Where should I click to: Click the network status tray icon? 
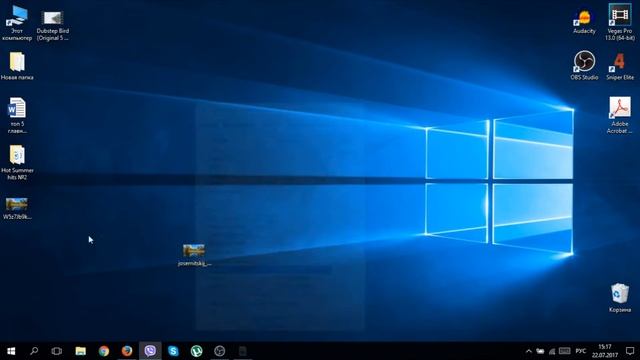tap(552, 351)
